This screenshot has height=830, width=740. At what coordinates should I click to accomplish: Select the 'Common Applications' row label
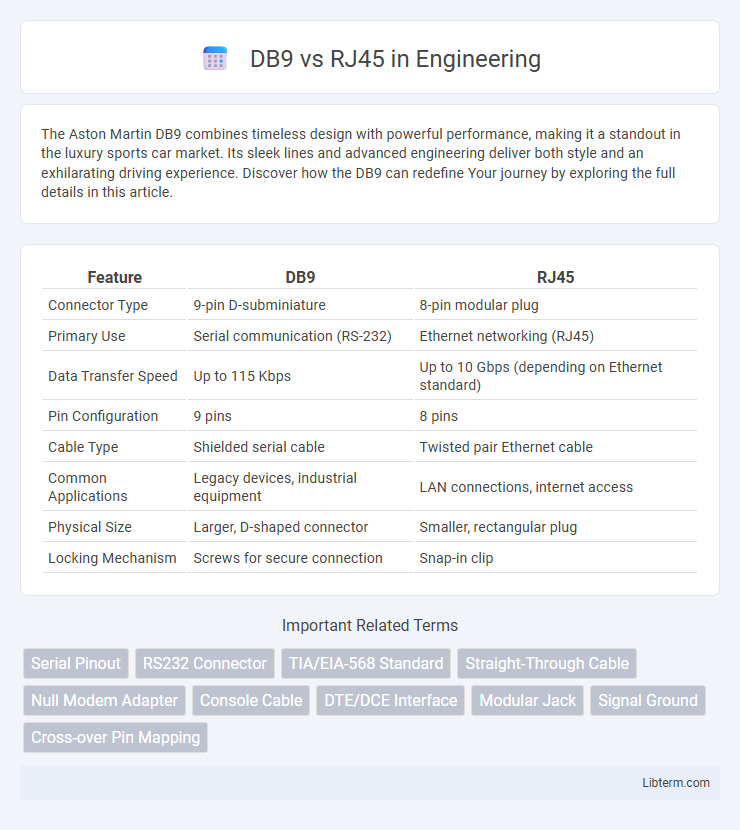88,487
